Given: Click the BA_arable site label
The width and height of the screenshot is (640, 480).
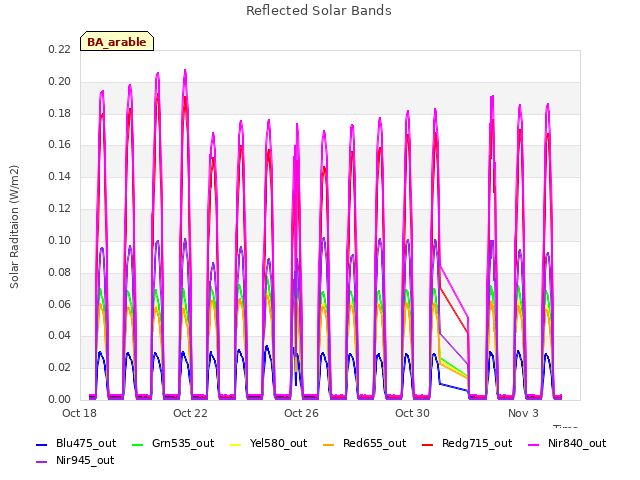Looking at the screenshot, I should point(117,42).
